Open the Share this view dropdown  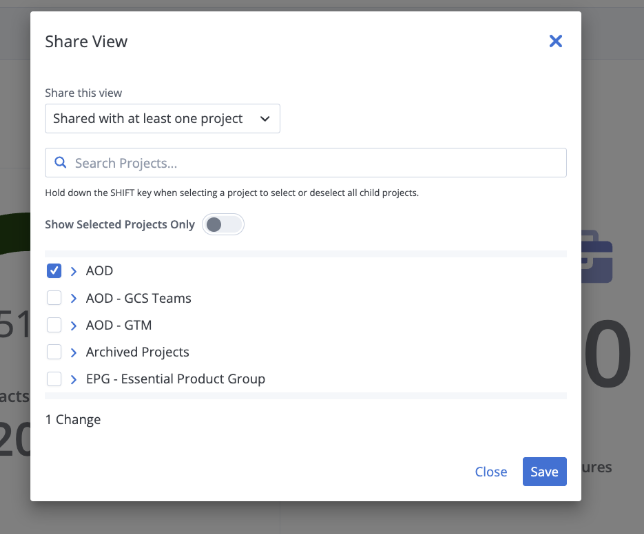(162, 119)
